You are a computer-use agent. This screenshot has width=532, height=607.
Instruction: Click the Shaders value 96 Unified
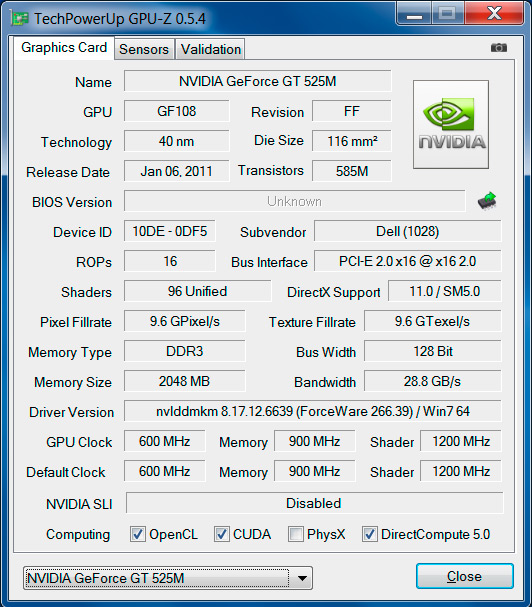[197, 291]
